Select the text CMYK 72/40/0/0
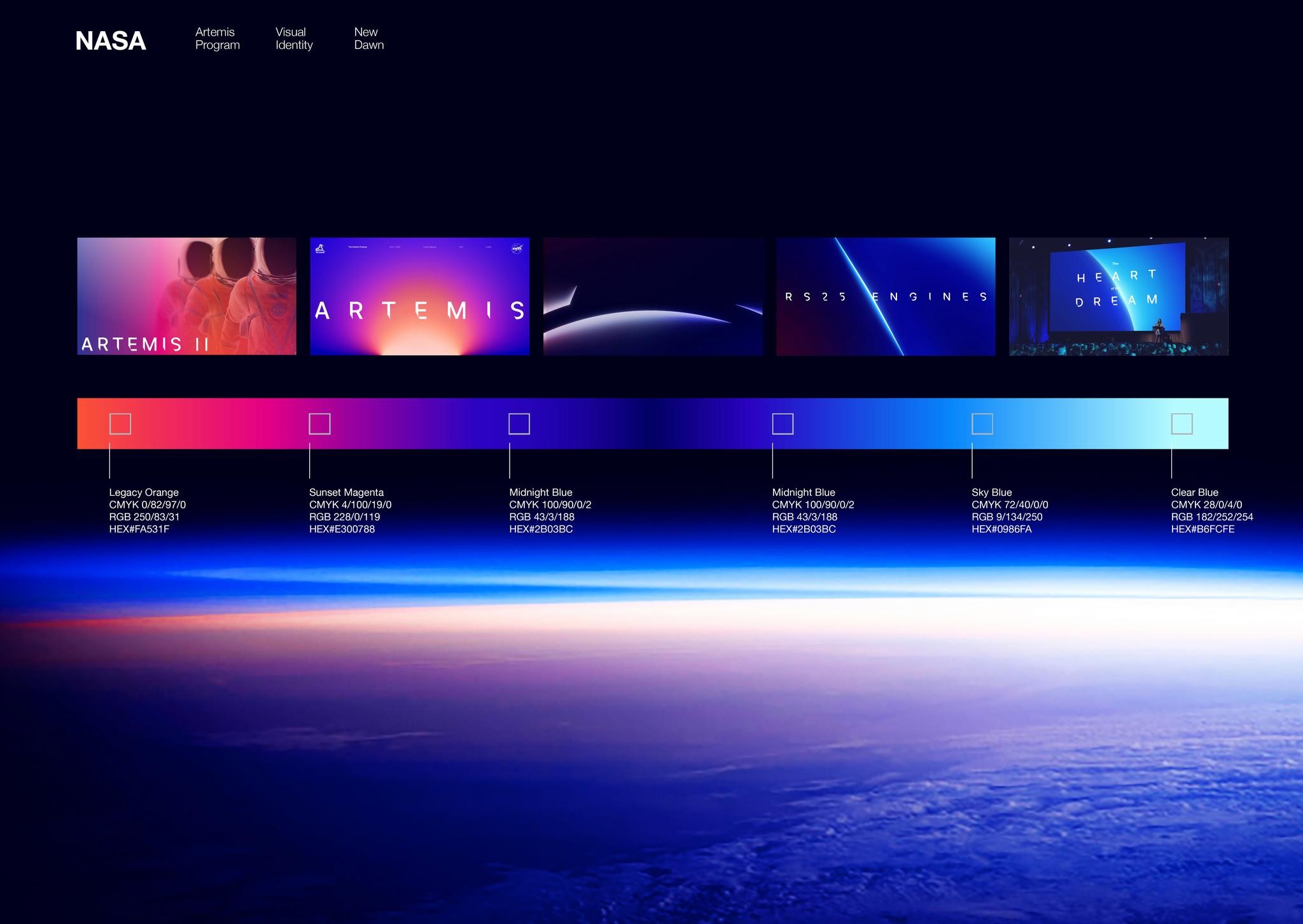The height and width of the screenshot is (924, 1303). 1010,505
